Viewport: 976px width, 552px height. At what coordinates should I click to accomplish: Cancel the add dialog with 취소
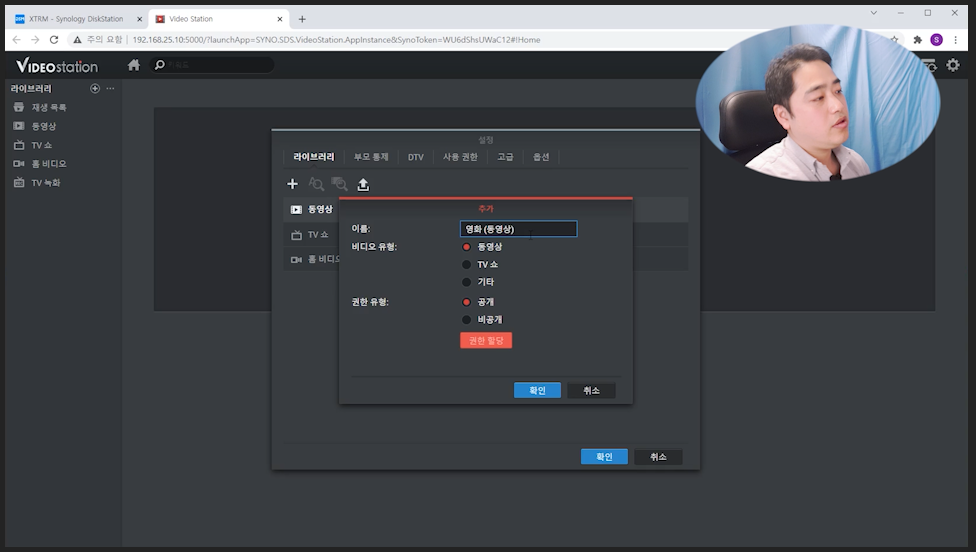tap(591, 390)
